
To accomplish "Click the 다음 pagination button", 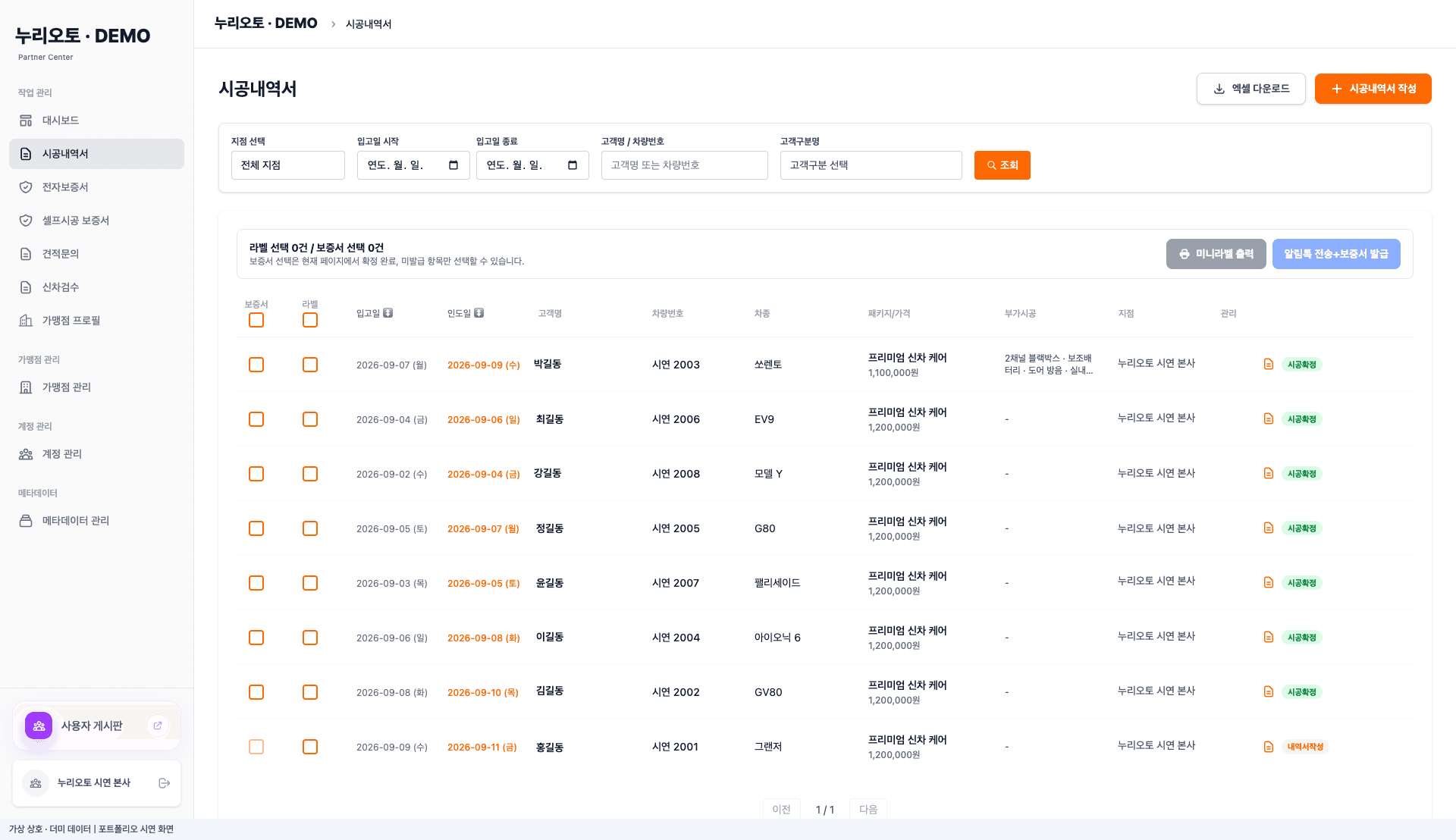I will click(868, 810).
